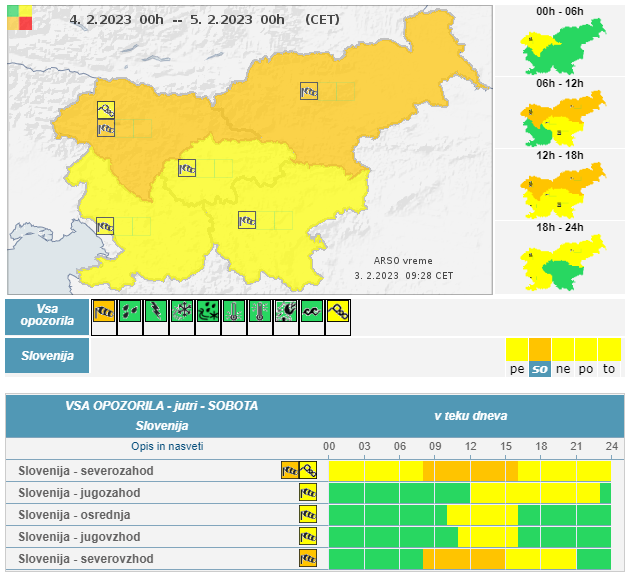Click the wind icon on the northwest map region

pos(106,128)
